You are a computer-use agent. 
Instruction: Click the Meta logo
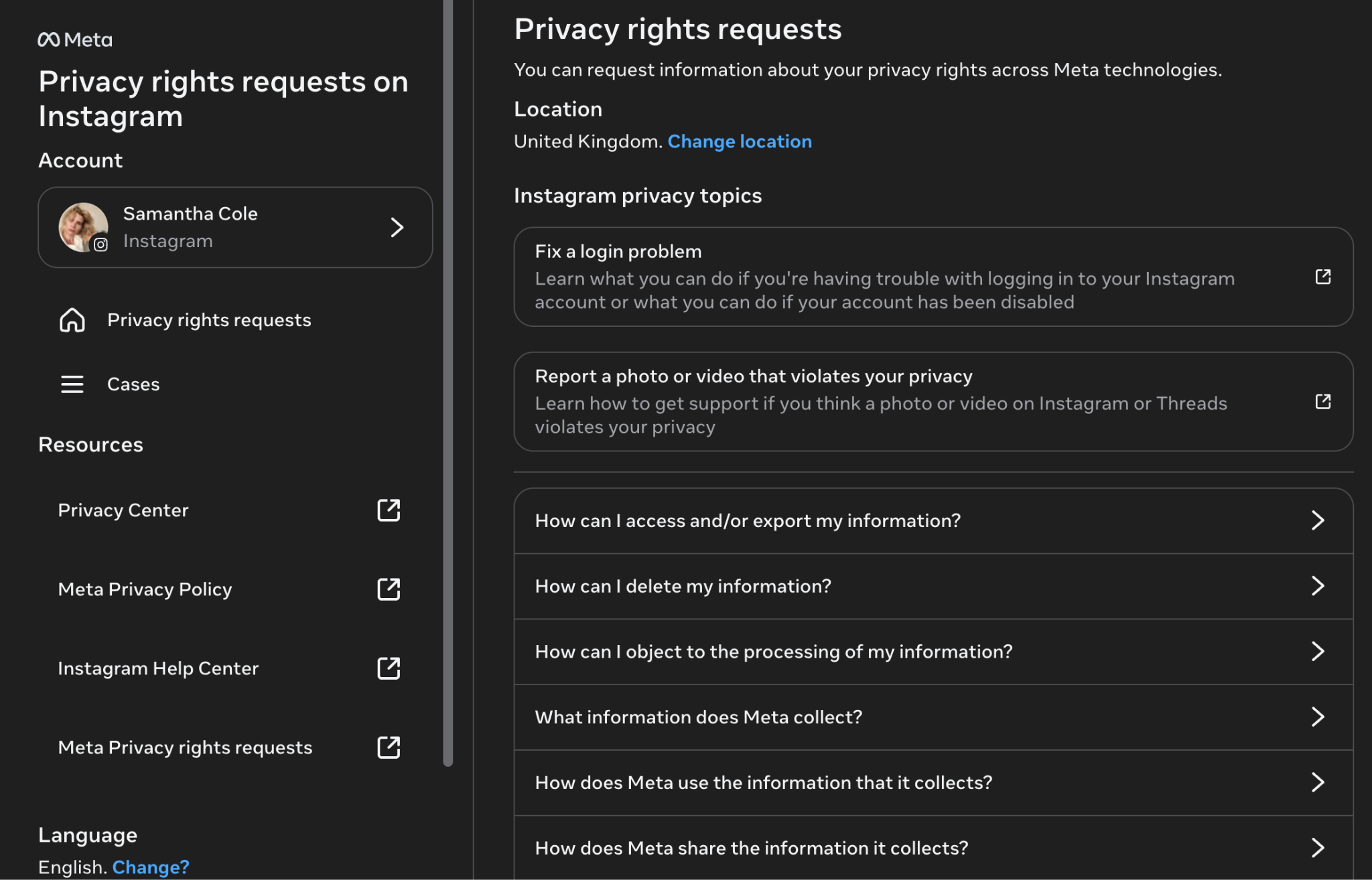coord(75,40)
